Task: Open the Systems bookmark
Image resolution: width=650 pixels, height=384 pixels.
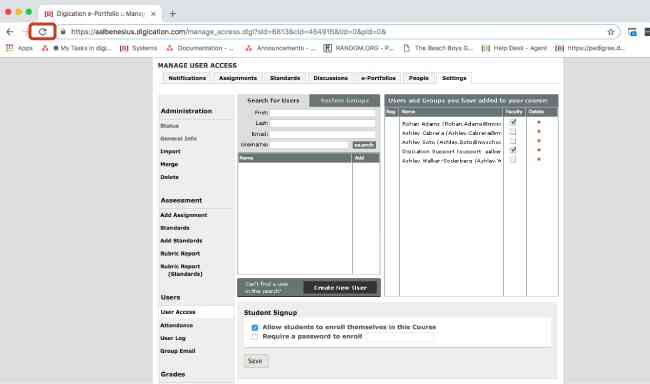Action: 139,48
